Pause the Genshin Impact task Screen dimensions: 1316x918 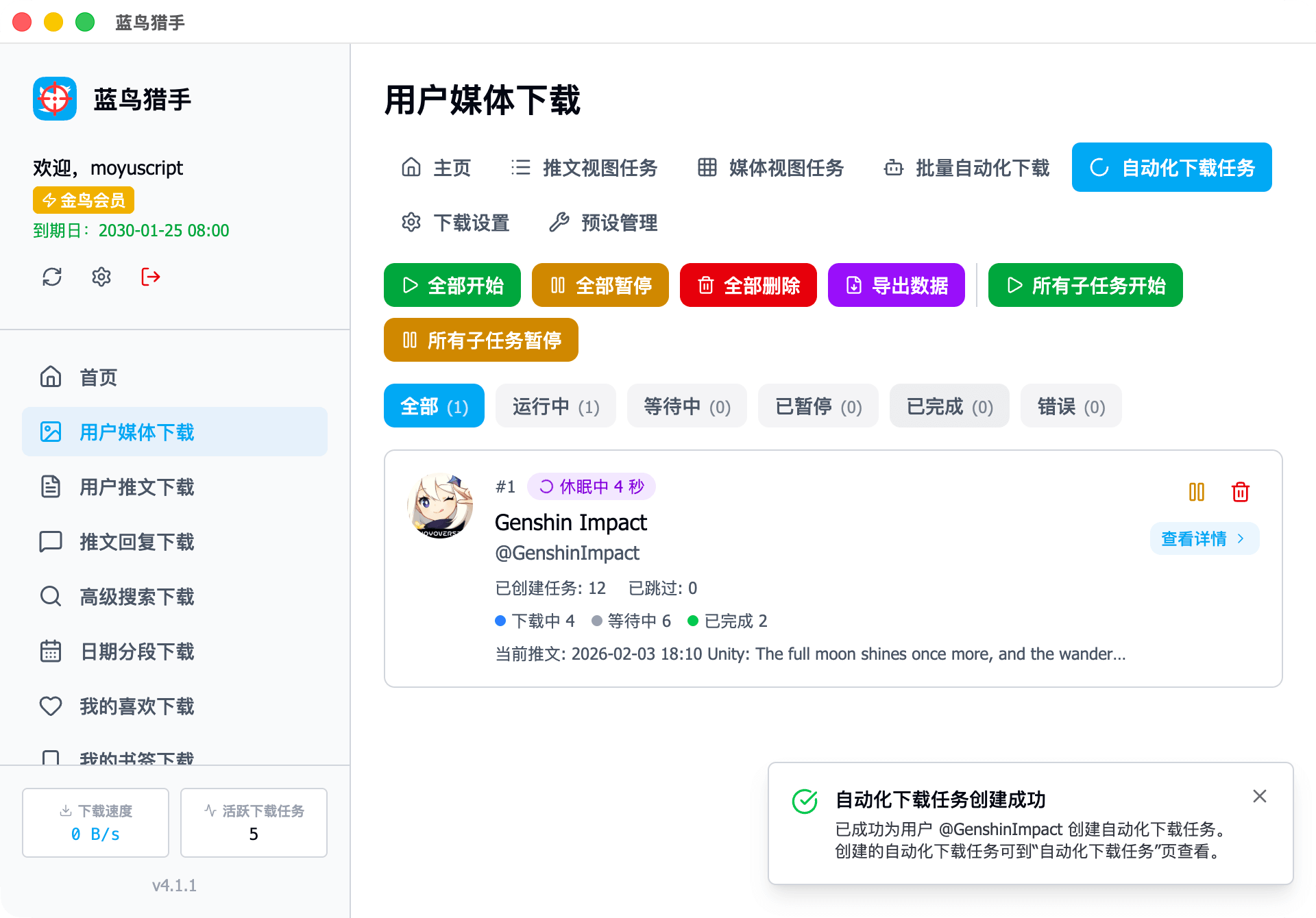click(x=1197, y=492)
